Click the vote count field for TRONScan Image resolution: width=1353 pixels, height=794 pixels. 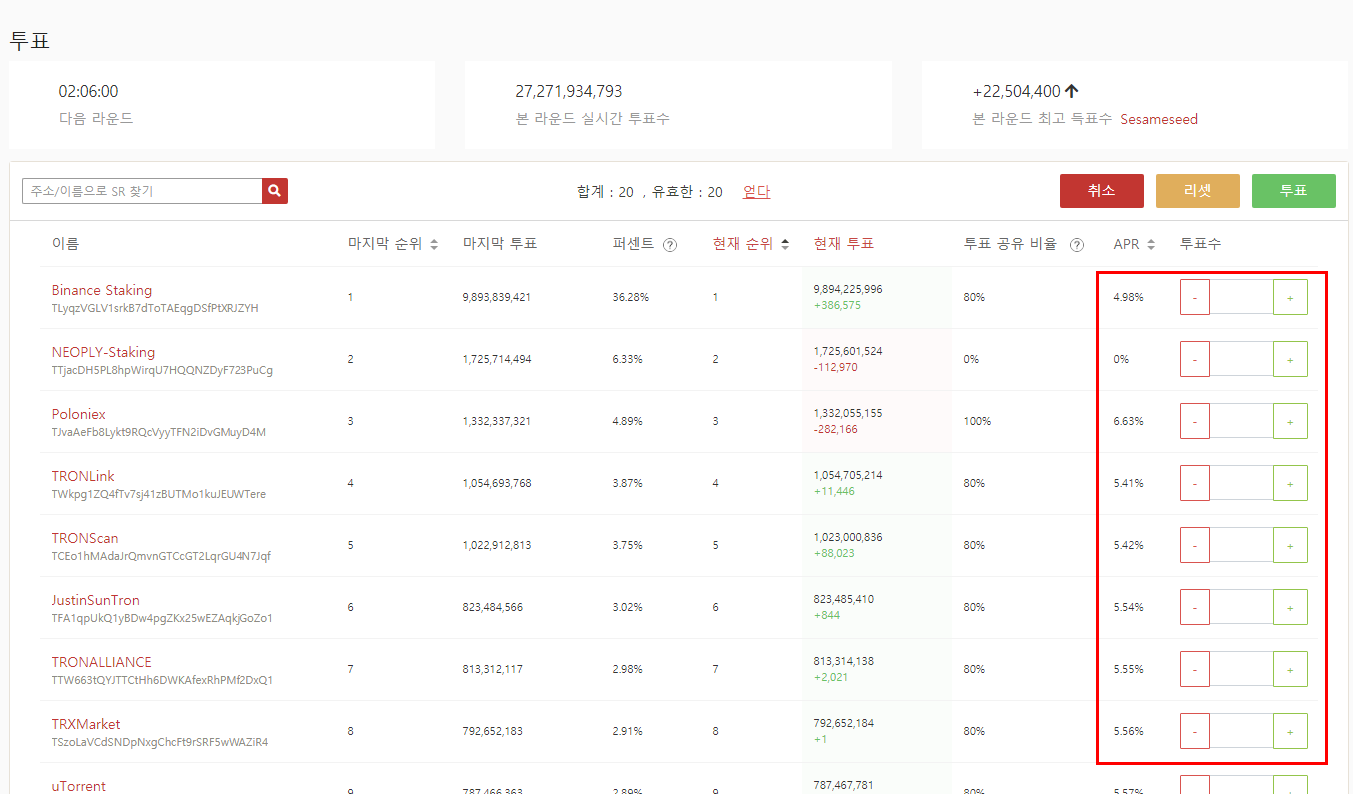(1241, 546)
